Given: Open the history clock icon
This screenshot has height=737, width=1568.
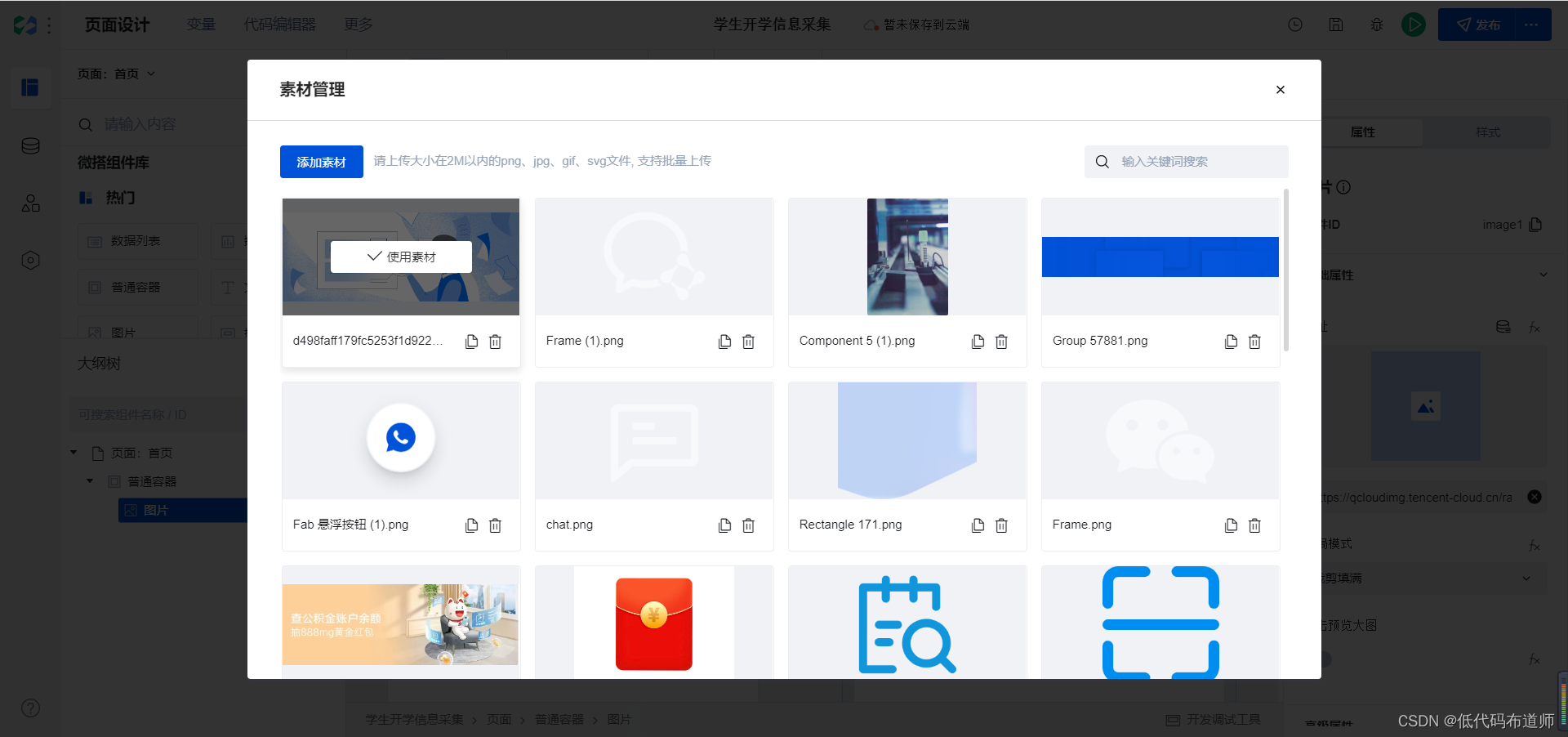Looking at the screenshot, I should pyautogui.click(x=1295, y=25).
